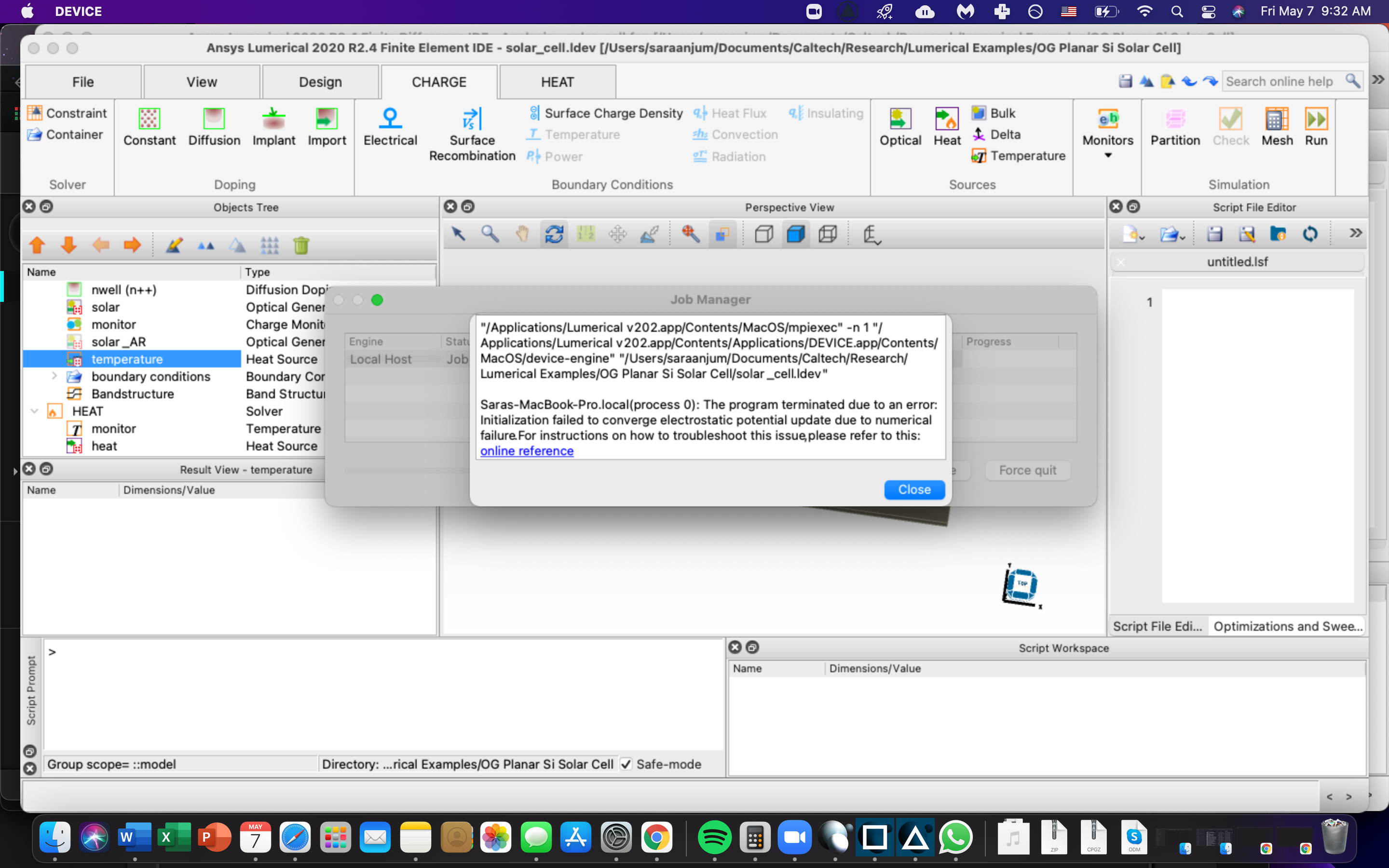
Task: Add a Container object
Action: coord(65,135)
